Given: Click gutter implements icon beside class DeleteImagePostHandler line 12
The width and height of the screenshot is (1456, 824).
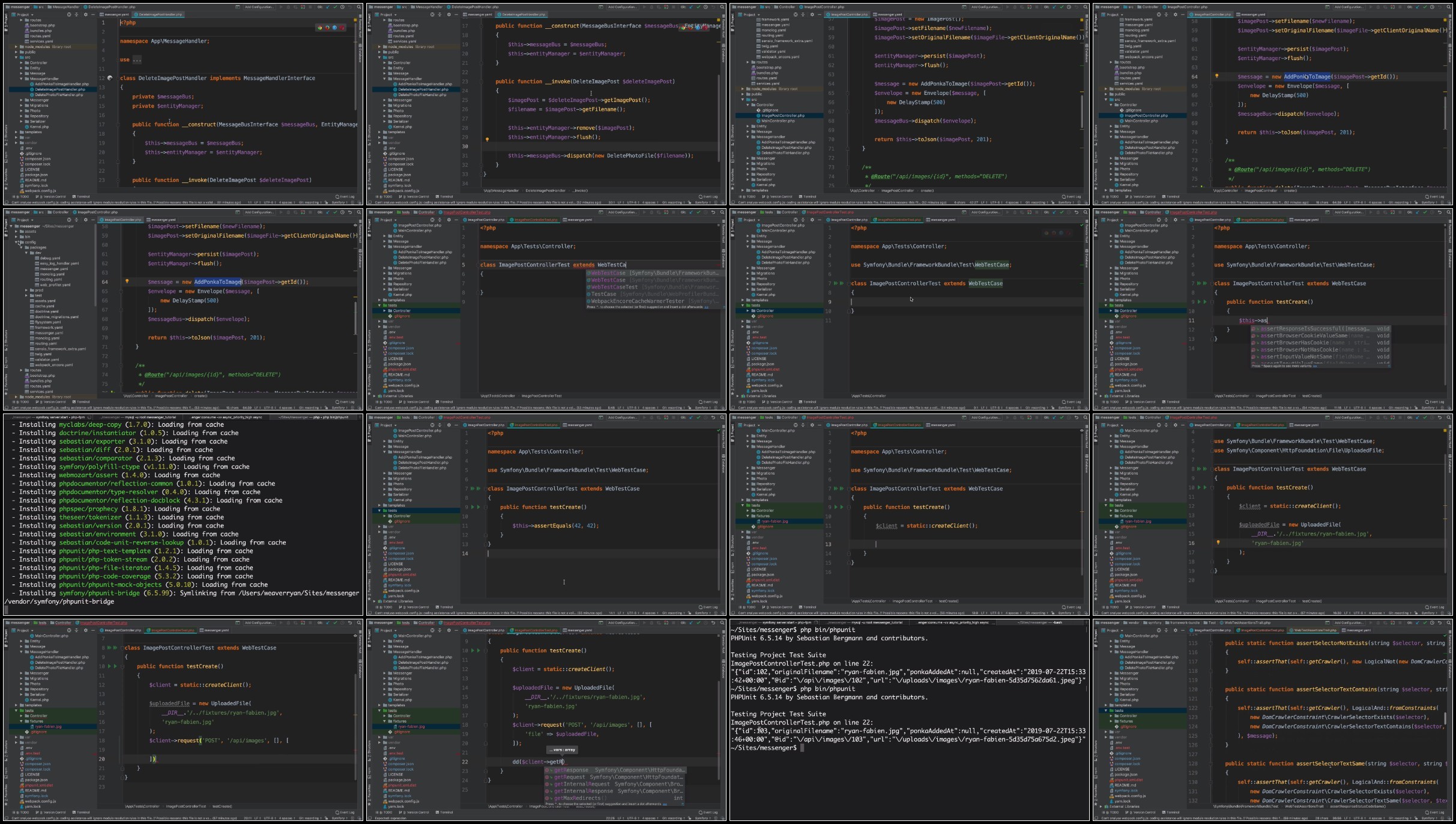Looking at the screenshot, I should (110, 78).
